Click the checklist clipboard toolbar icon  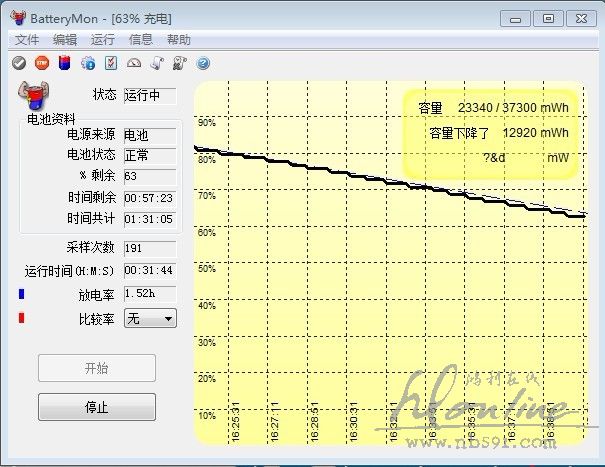[x=111, y=63]
